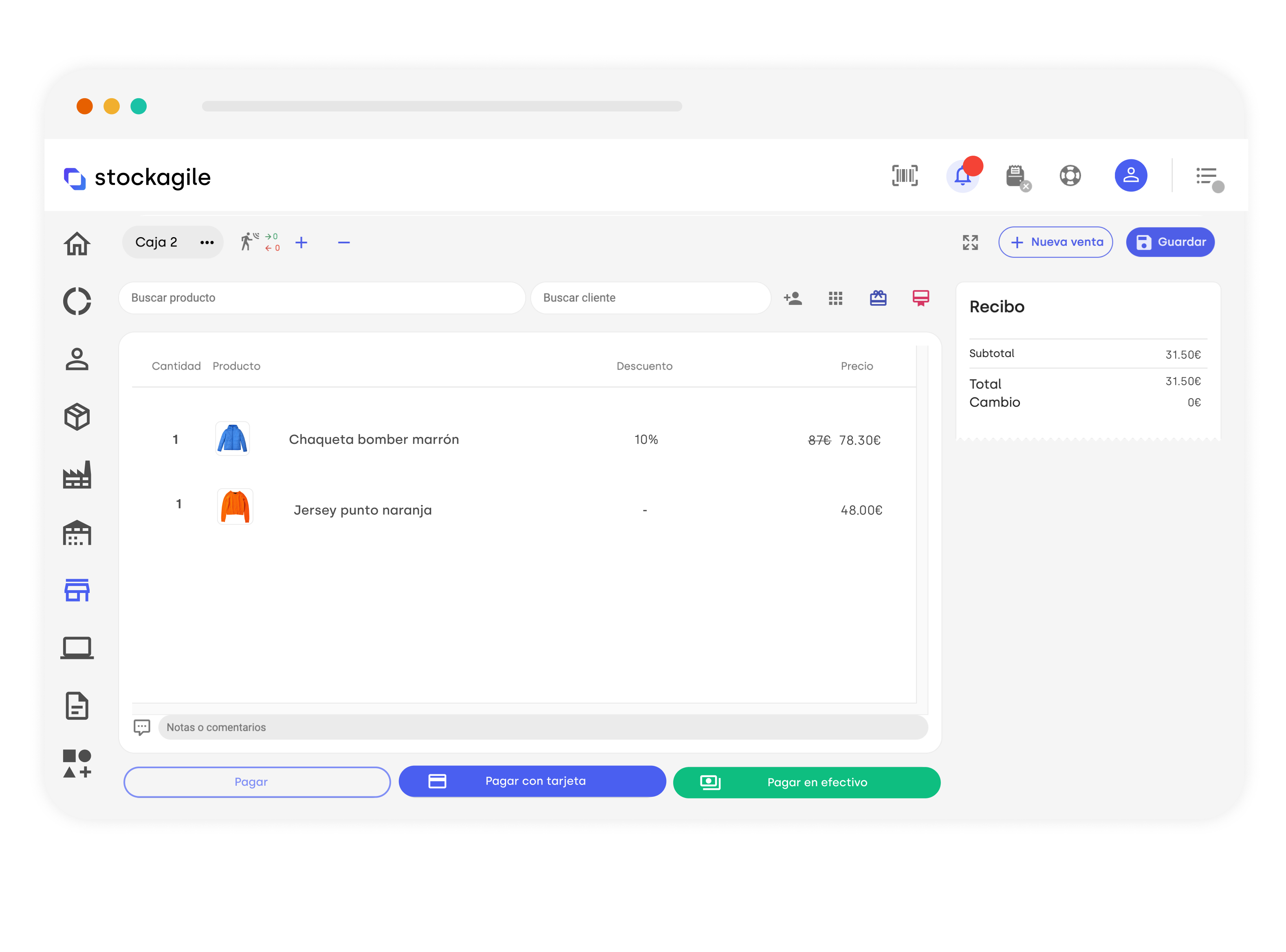Click the Pagar con tarjeta button

533,781
